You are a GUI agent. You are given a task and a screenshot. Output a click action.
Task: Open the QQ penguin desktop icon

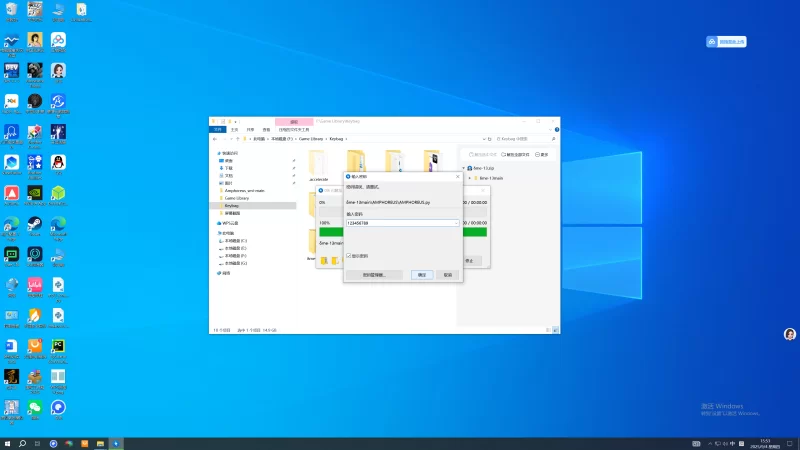coord(59,162)
